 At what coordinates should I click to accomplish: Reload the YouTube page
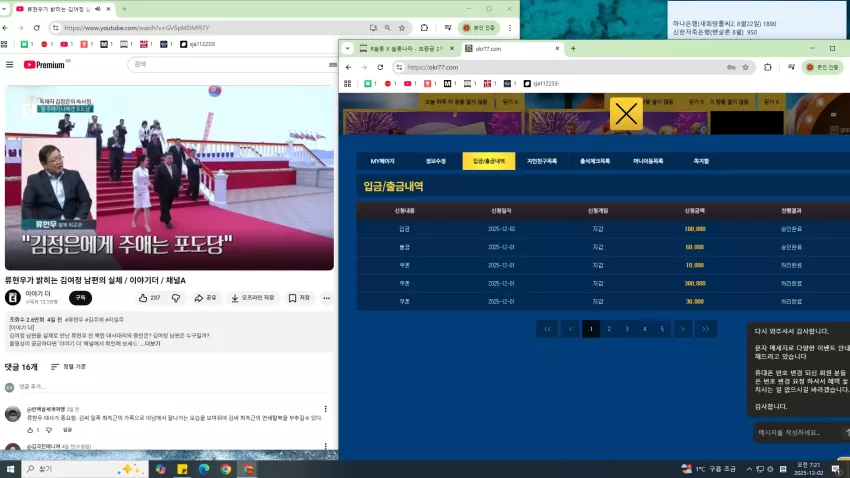[37, 28]
